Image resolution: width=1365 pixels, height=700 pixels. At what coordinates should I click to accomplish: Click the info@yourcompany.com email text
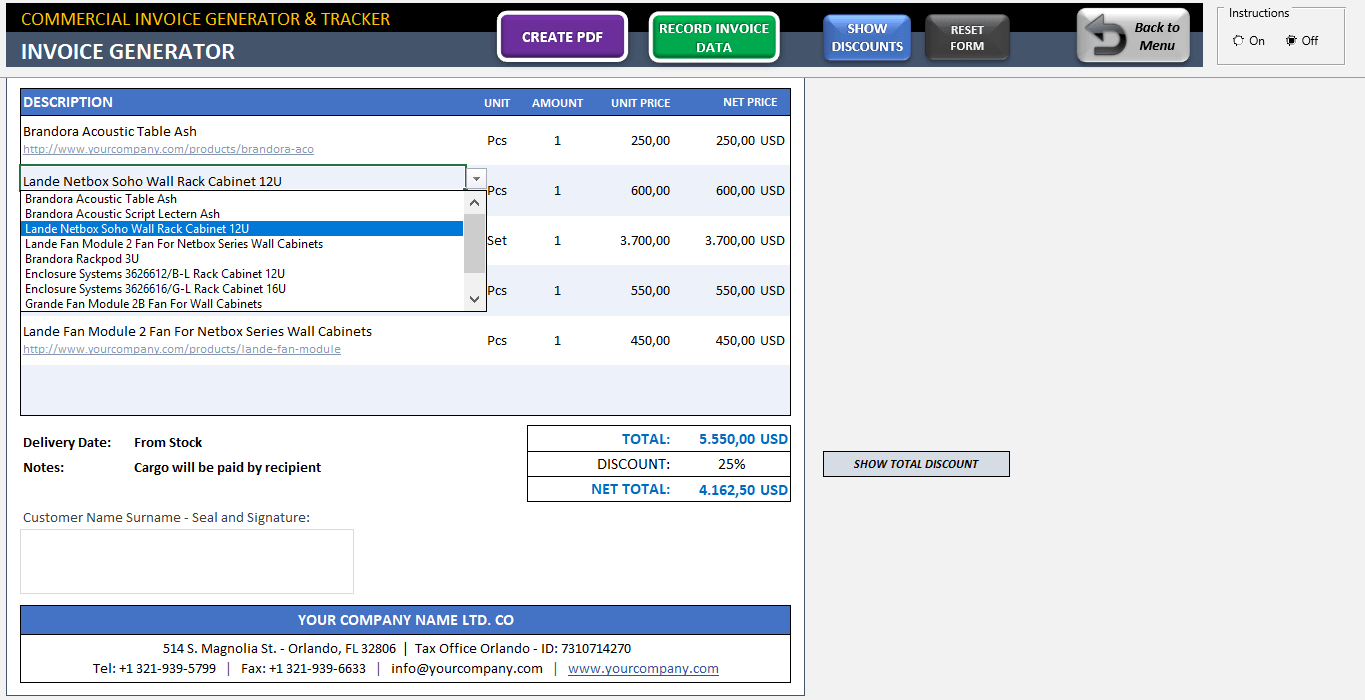click(x=467, y=668)
